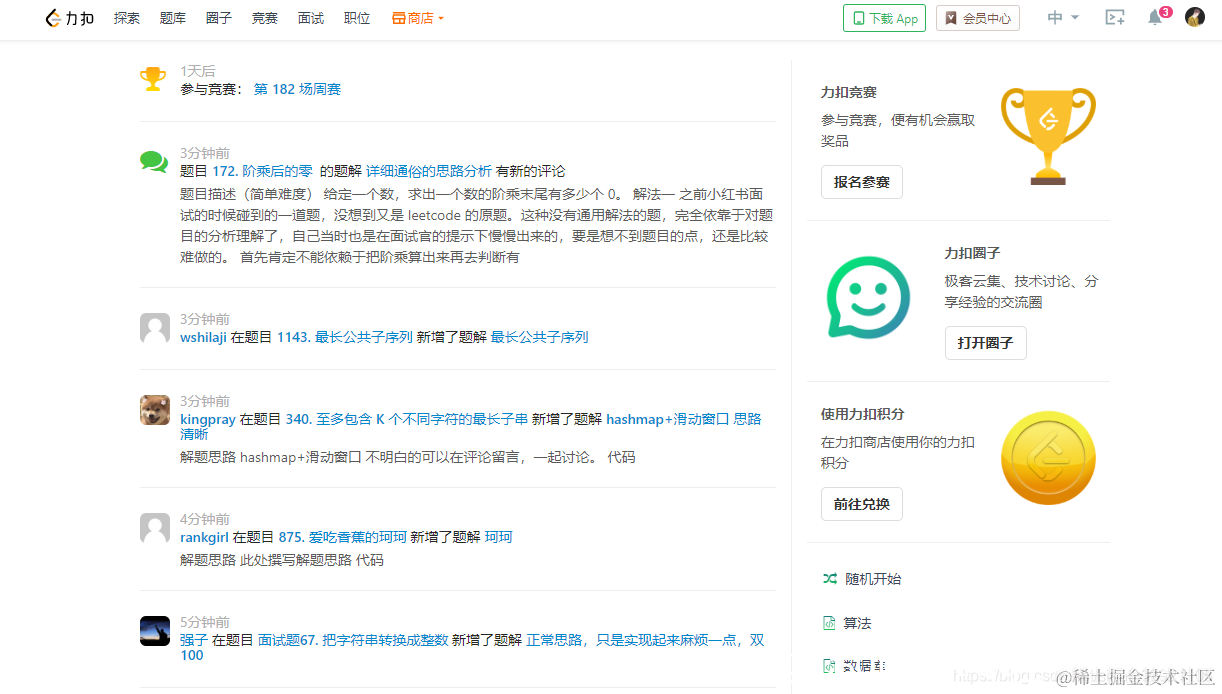This screenshot has height=694, width=1222.
Task: Click 强子's dark avatar picture
Action: pyautogui.click(x=155, y=631)
